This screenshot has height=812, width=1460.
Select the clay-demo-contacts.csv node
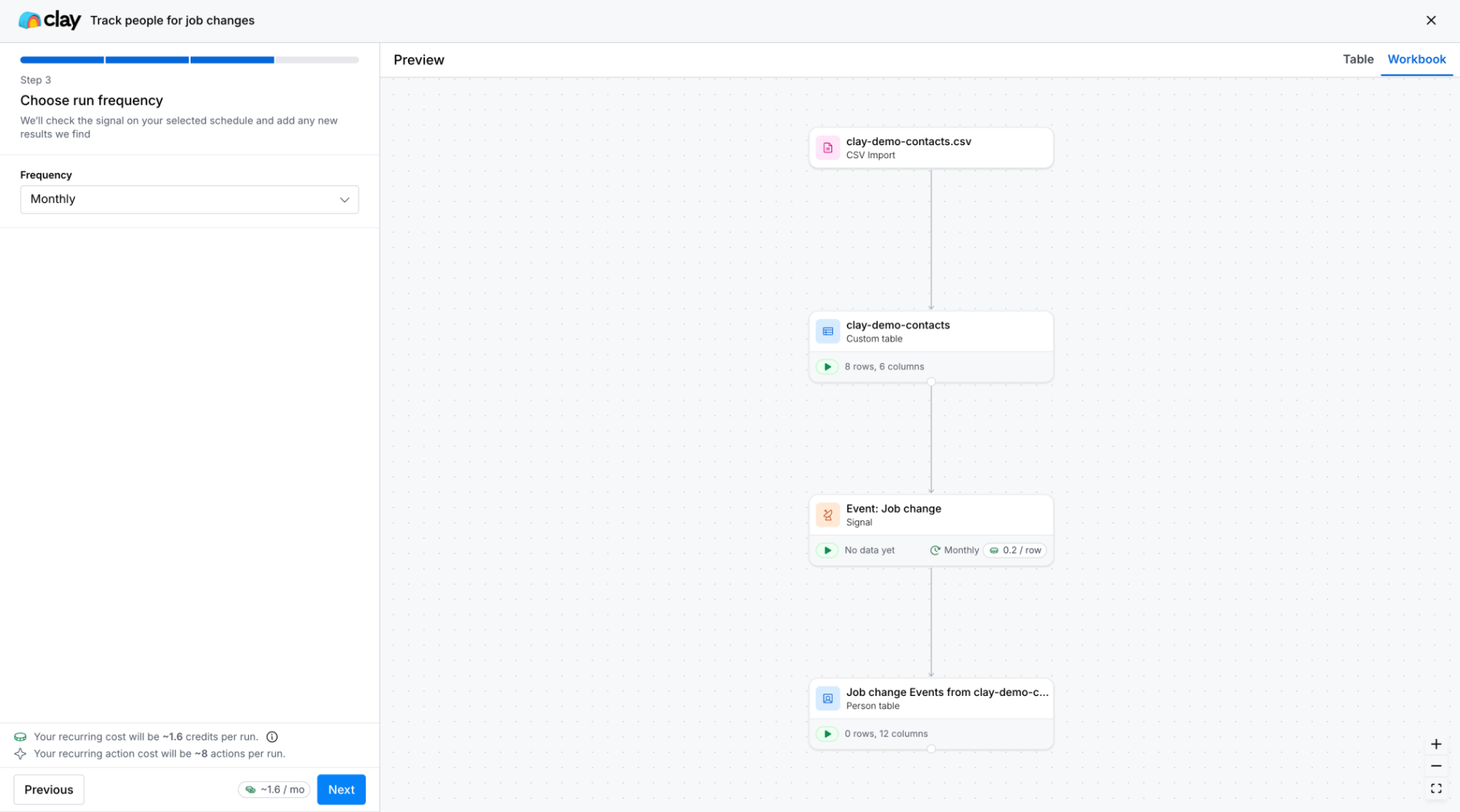pos(931,147)
